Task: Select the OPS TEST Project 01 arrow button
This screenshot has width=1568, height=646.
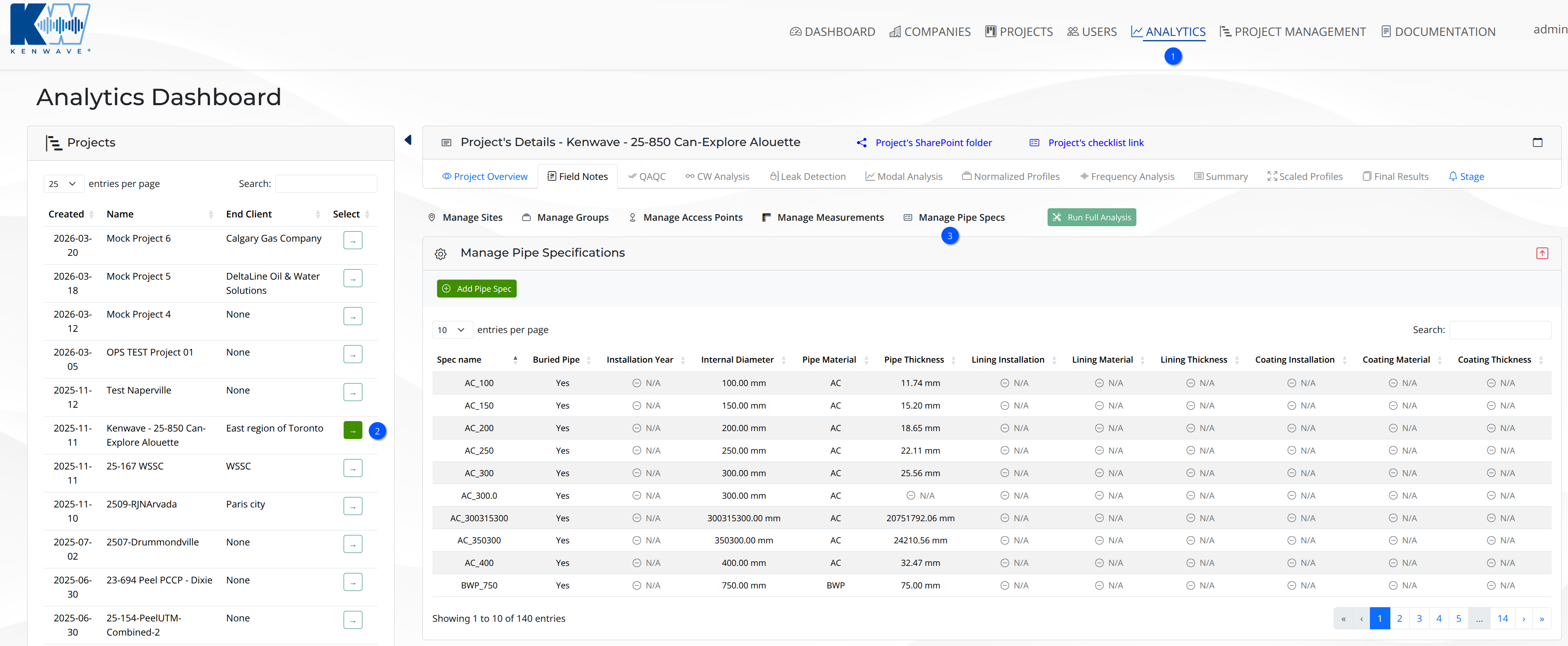Action: (x=353, y=354)
